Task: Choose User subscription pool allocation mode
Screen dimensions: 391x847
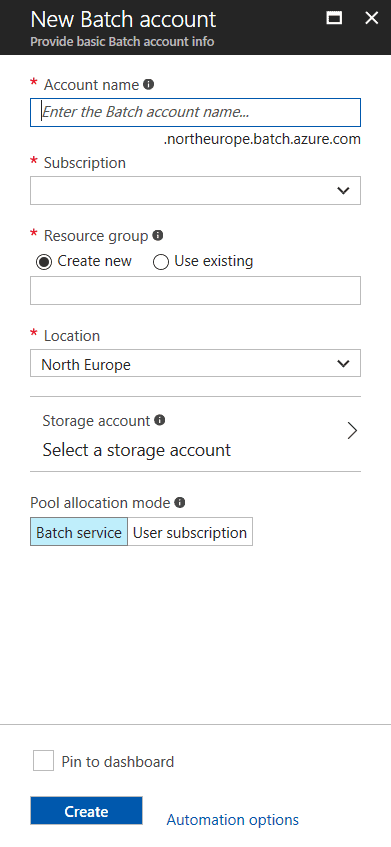Action: [x=190, y=532]
